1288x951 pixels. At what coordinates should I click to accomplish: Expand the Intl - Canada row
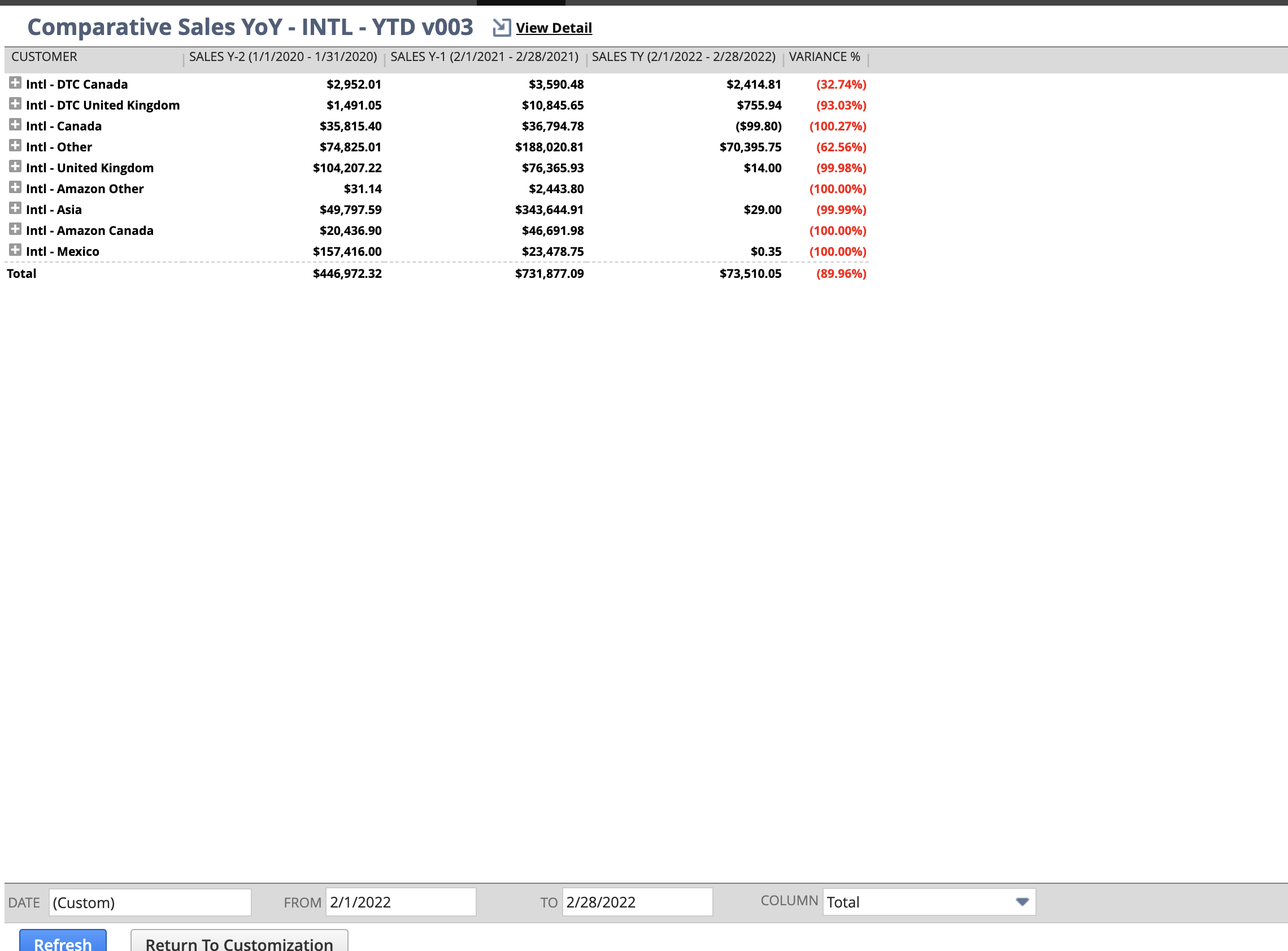[x=16, y=124]
